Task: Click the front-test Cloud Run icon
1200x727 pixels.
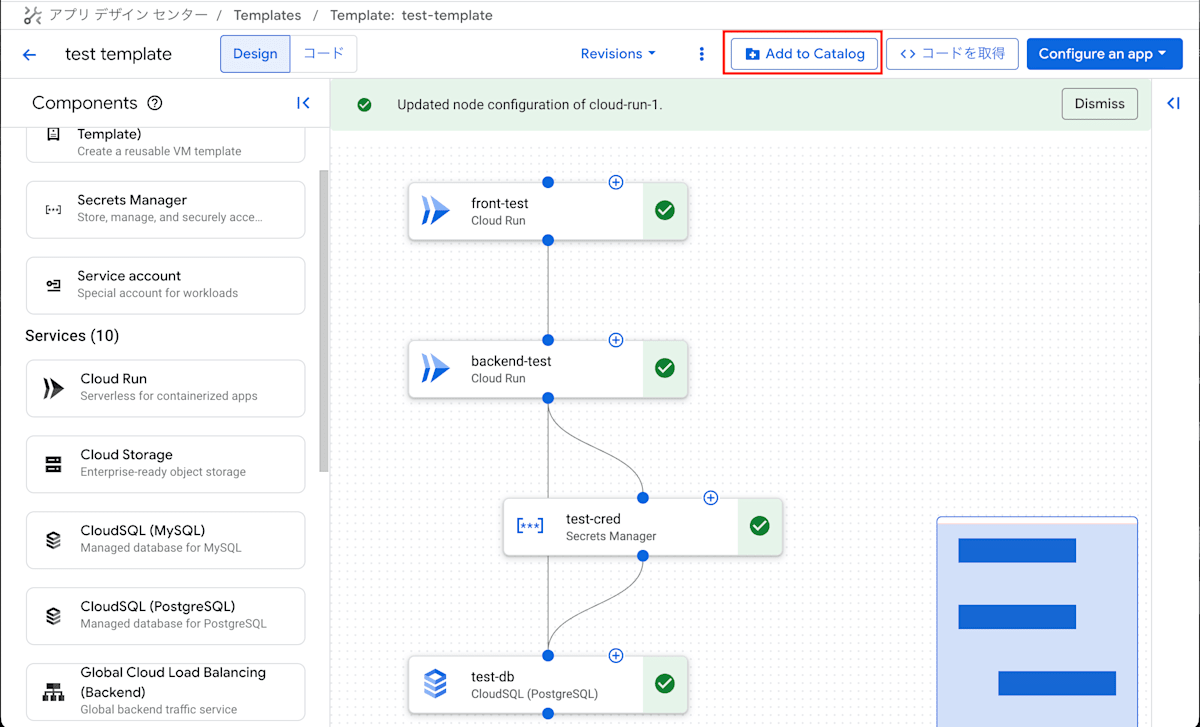Action: [x=435, y=211]
